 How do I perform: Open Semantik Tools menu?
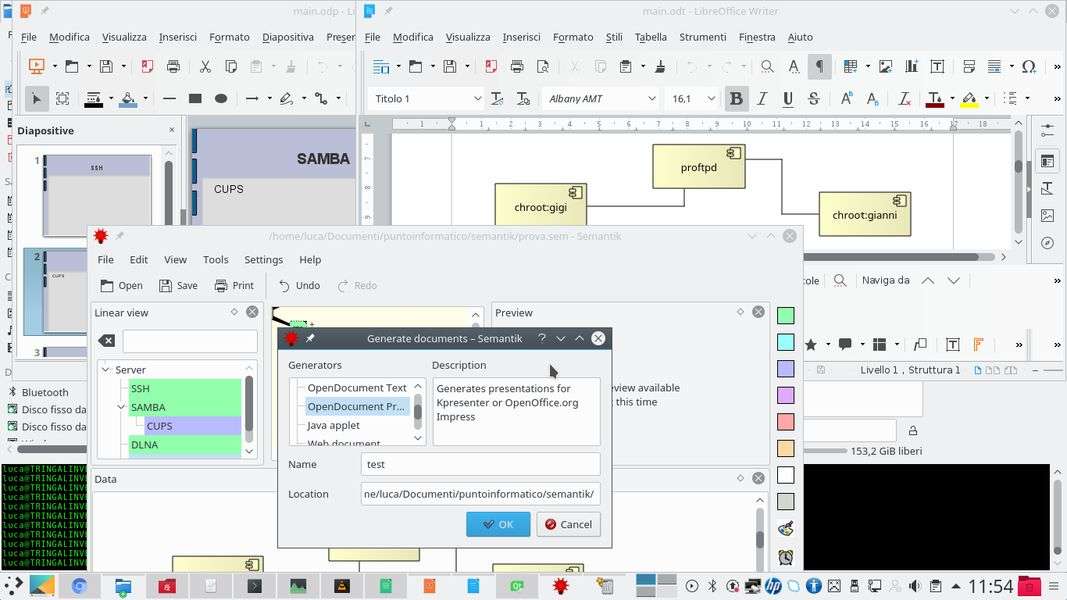(215, 259)
